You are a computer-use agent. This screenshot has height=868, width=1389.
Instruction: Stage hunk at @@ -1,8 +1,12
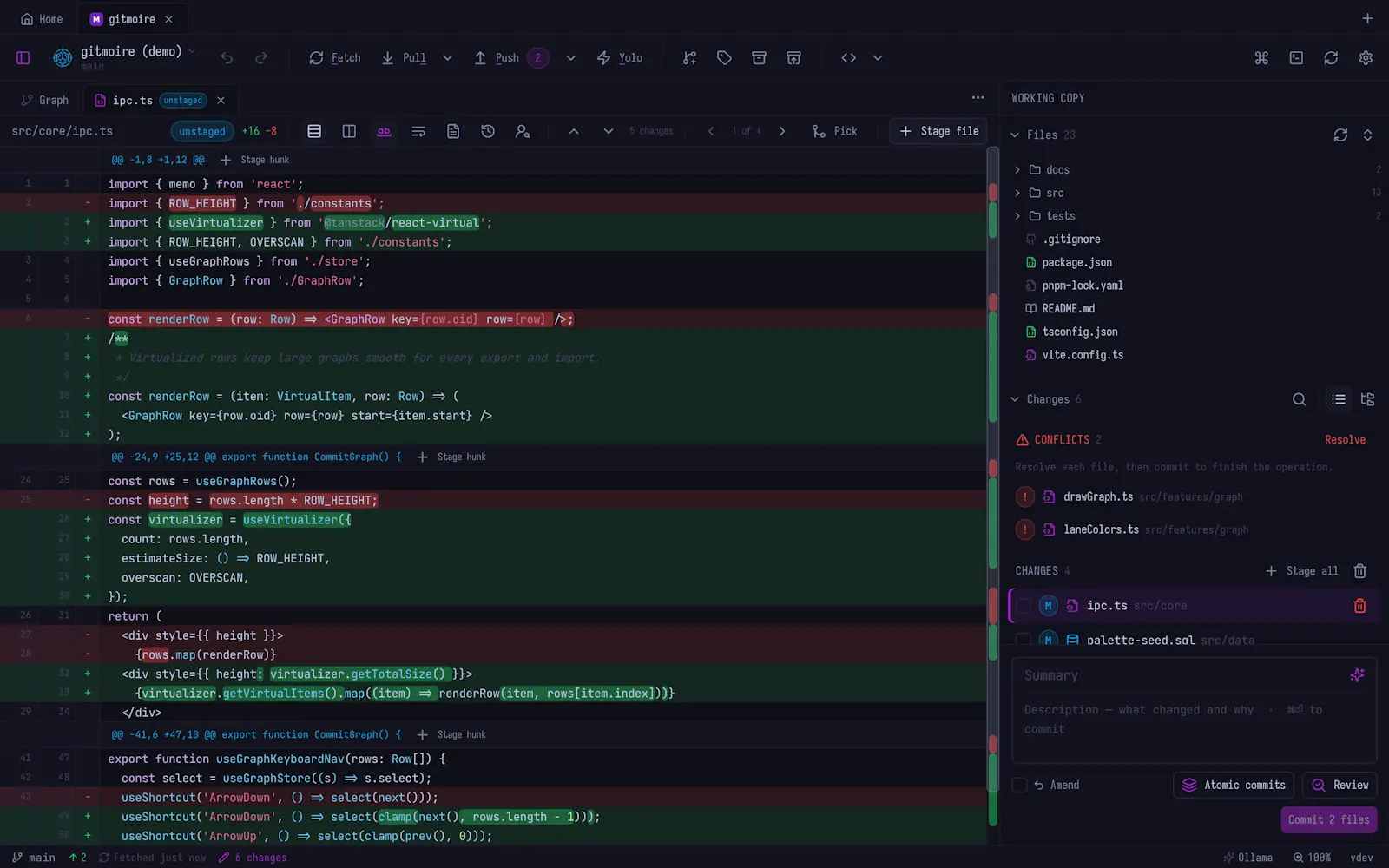coord(254,160)
